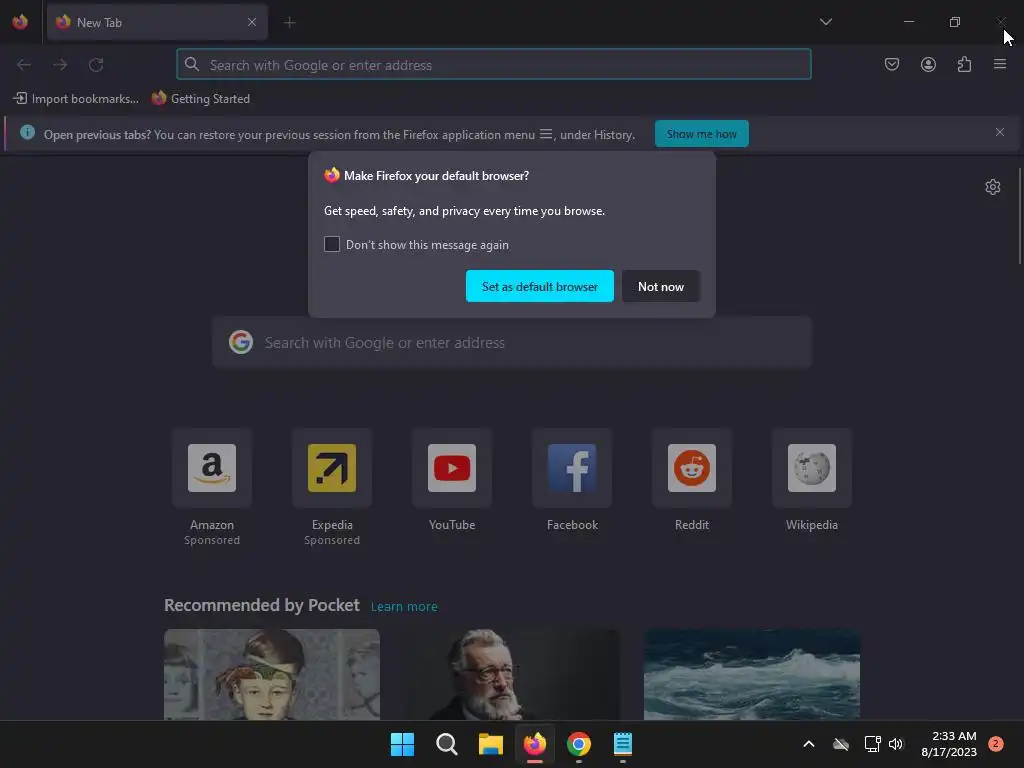Show hidden system tray icons
Viewport: 1024px width, 768px height.
point(808,744)
